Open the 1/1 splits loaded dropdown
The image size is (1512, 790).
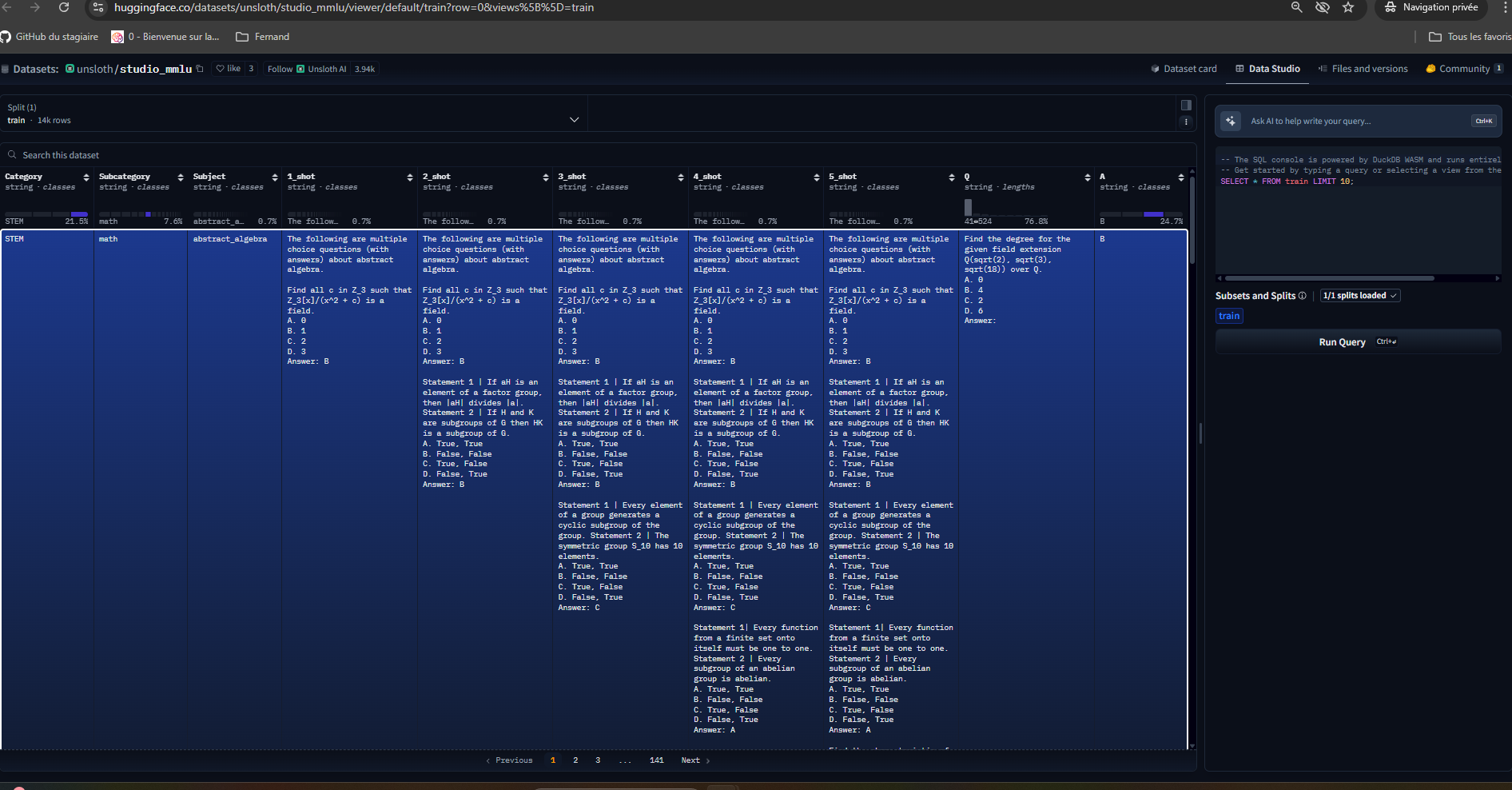point(1359,296)
